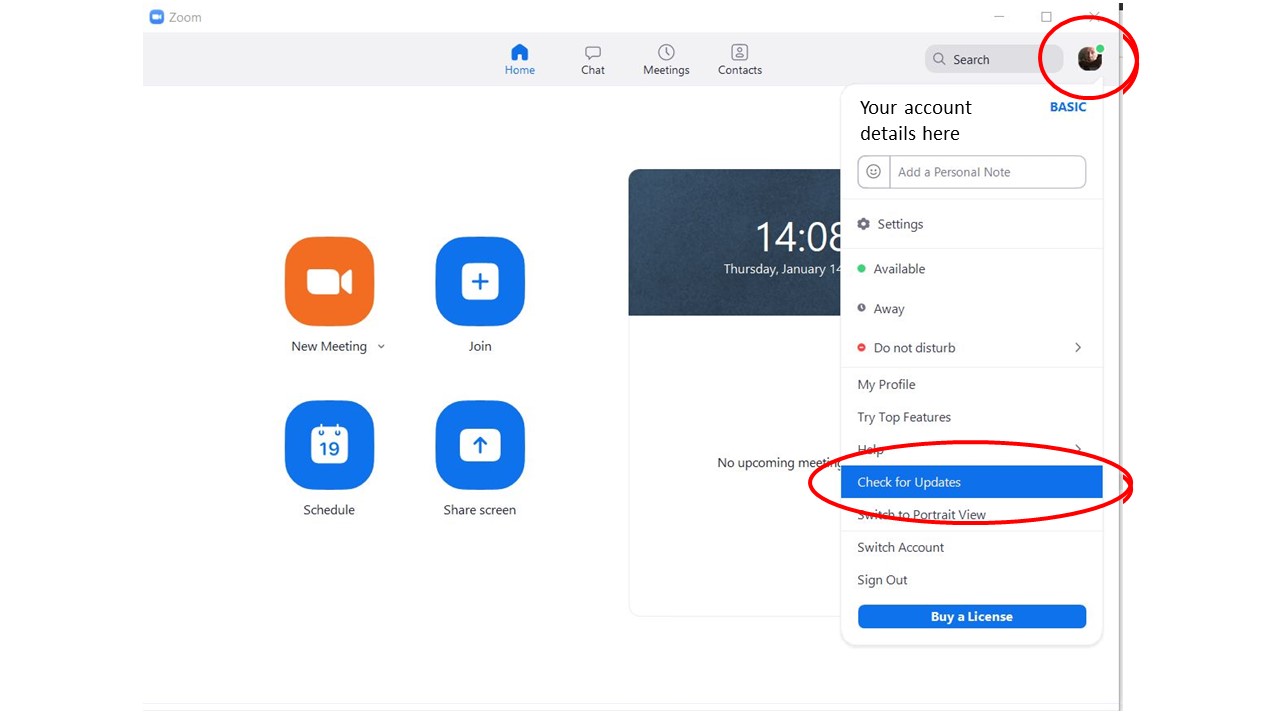Screen dimensions: 1280x720
Task: Click the profile avatar picture
Action: (x=1090, y=59)
